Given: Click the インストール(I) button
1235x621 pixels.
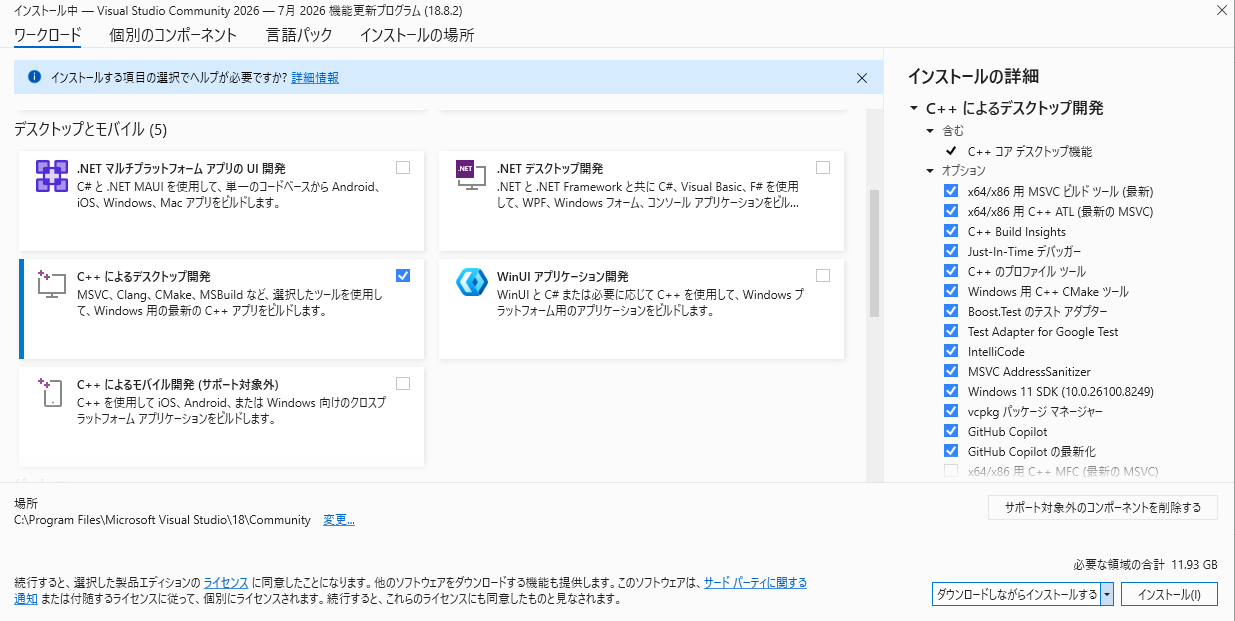Looking at the screenshot, I should (1169, 594).
